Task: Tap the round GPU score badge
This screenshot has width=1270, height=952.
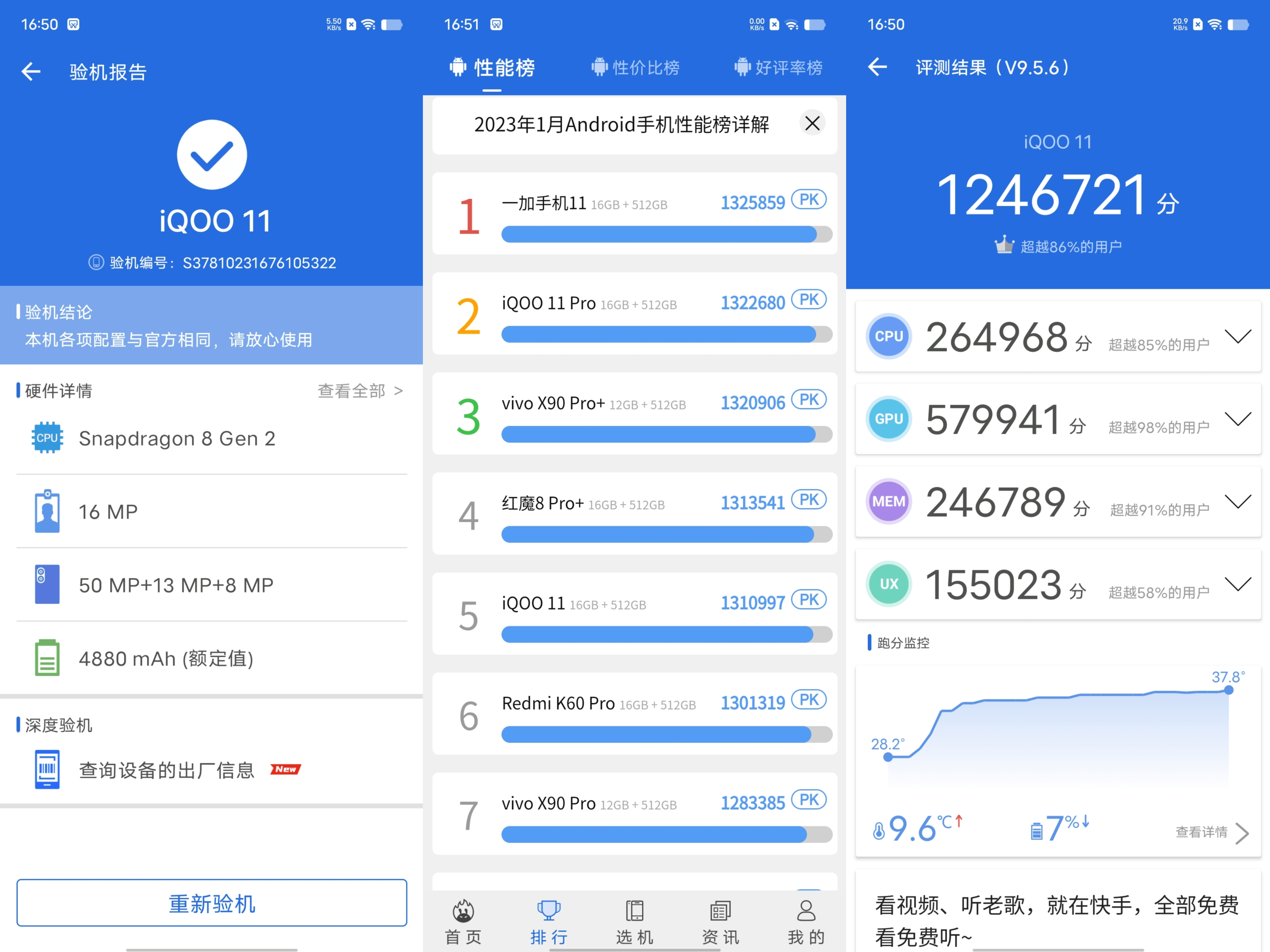Action: [x=889, y=419]
